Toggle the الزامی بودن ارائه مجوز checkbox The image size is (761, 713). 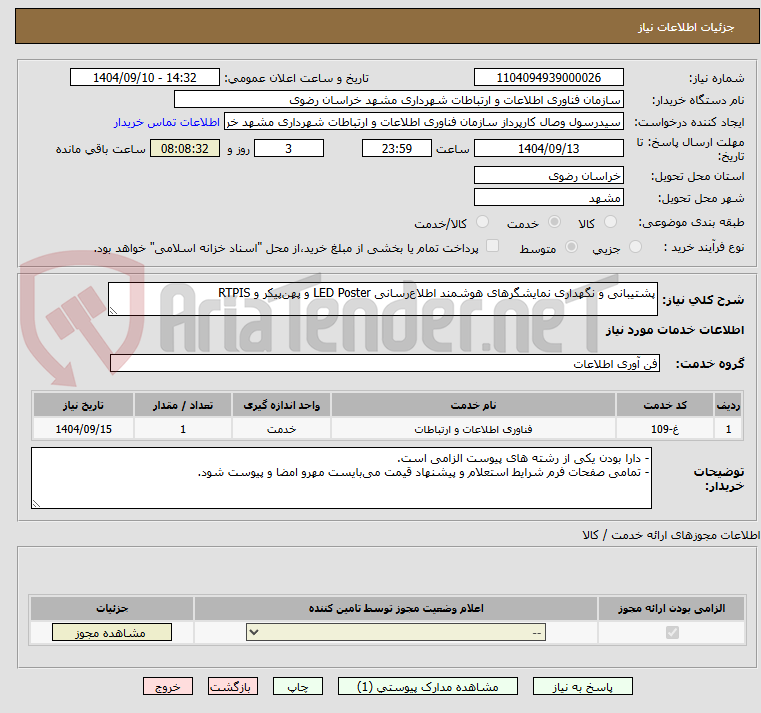[671, 633]
